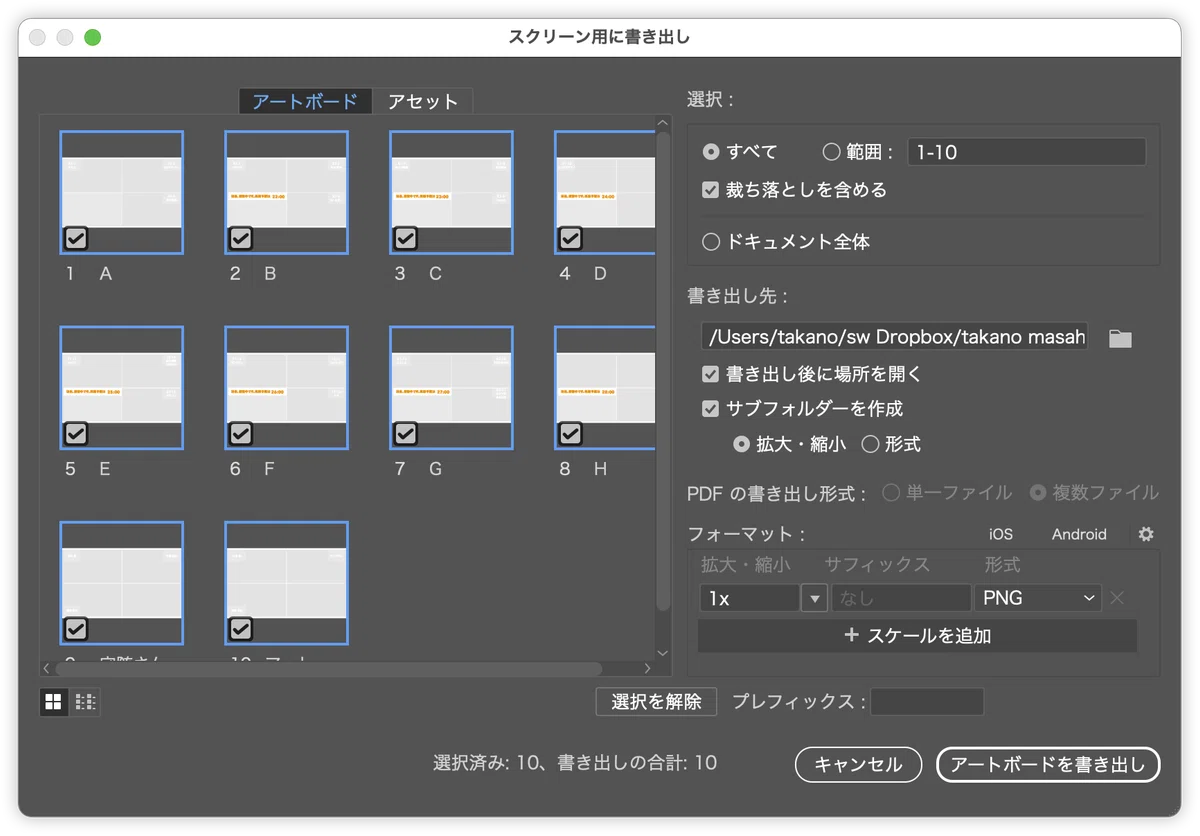Select artboard thumbnail 5 E
This screenshot has height=836, width=1200.
click(122, 387)
